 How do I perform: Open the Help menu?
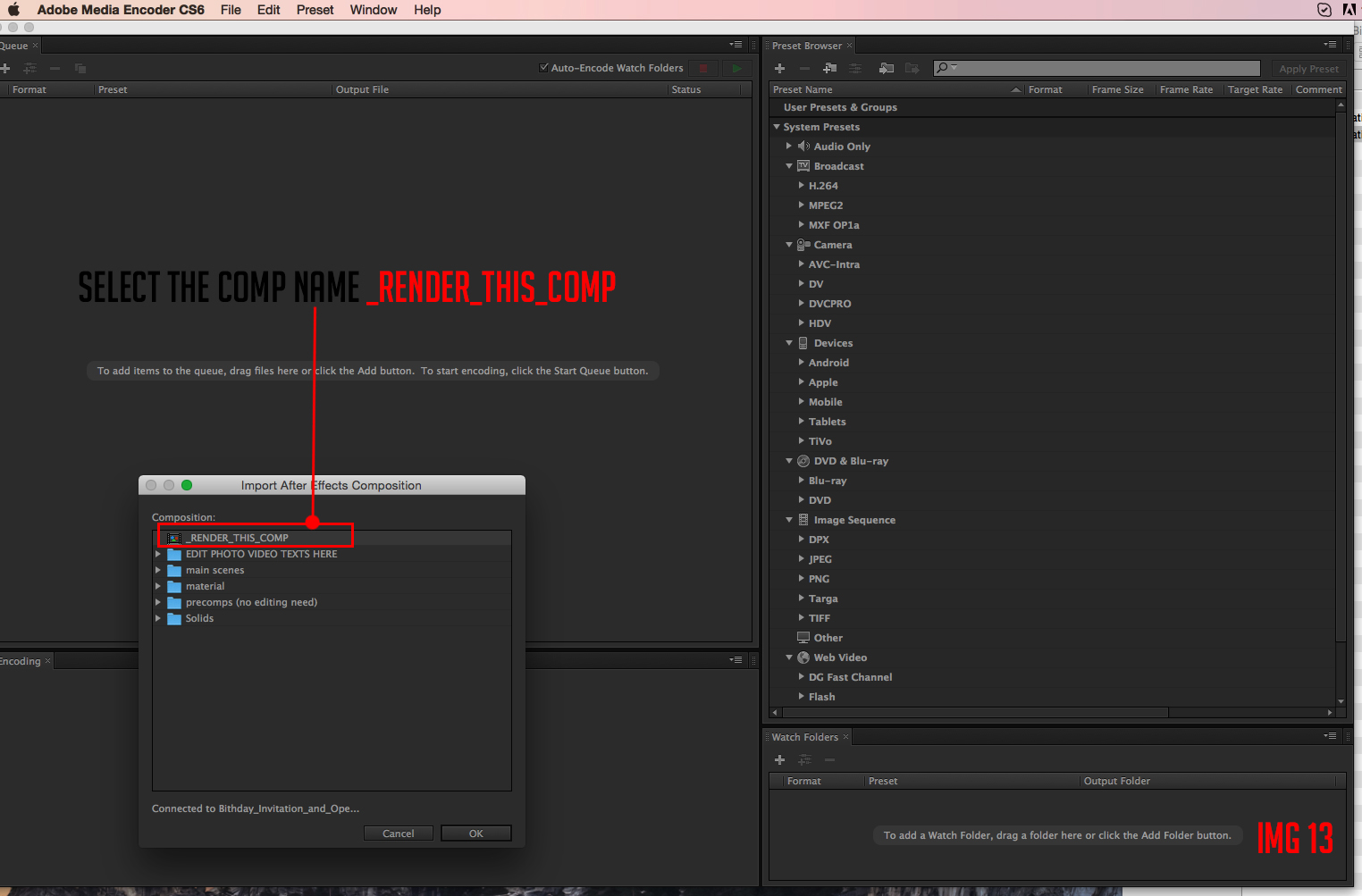427,10
